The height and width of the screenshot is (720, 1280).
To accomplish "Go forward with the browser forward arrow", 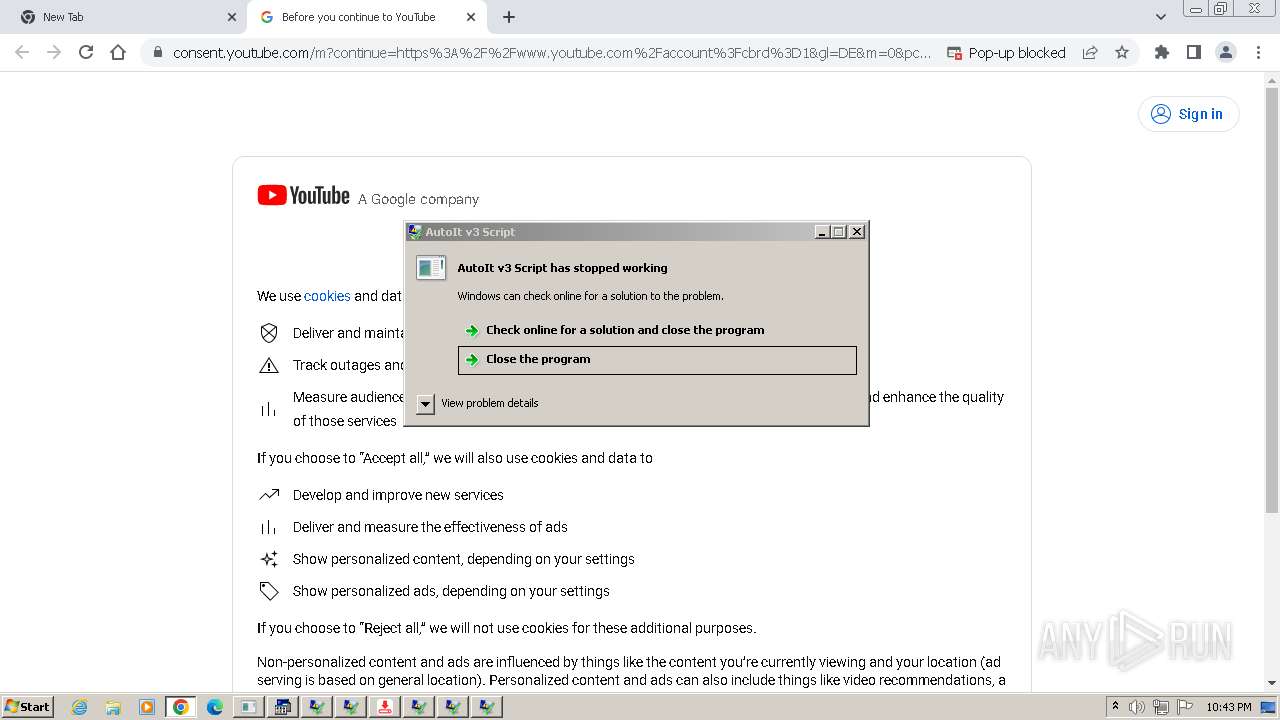I will 54,52.
